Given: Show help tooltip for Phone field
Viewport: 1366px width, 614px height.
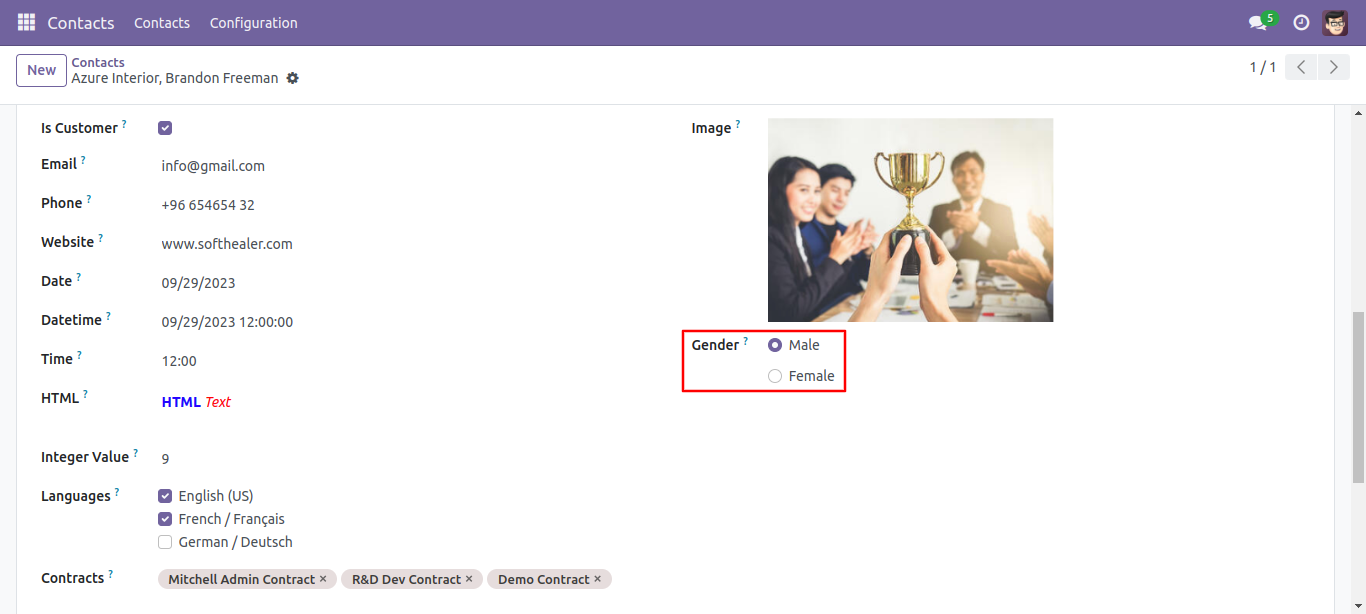Looking at the screenshot, I should [89, 199].
